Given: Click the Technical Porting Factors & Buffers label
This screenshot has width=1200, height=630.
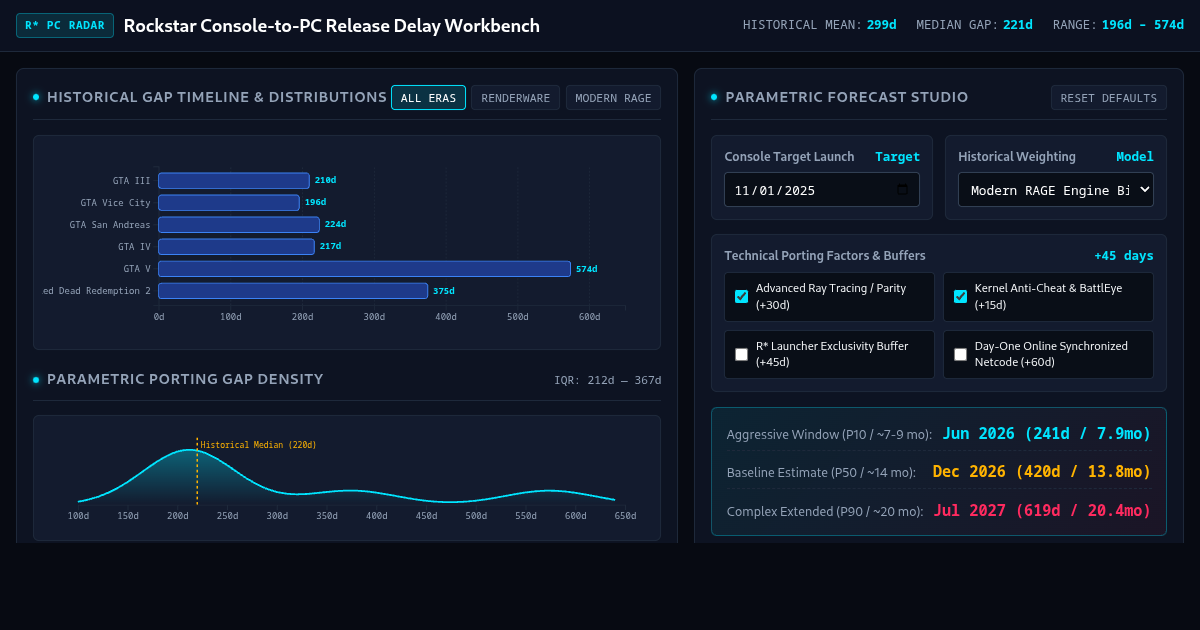Looking at the screenshot, I should (825, 256).
